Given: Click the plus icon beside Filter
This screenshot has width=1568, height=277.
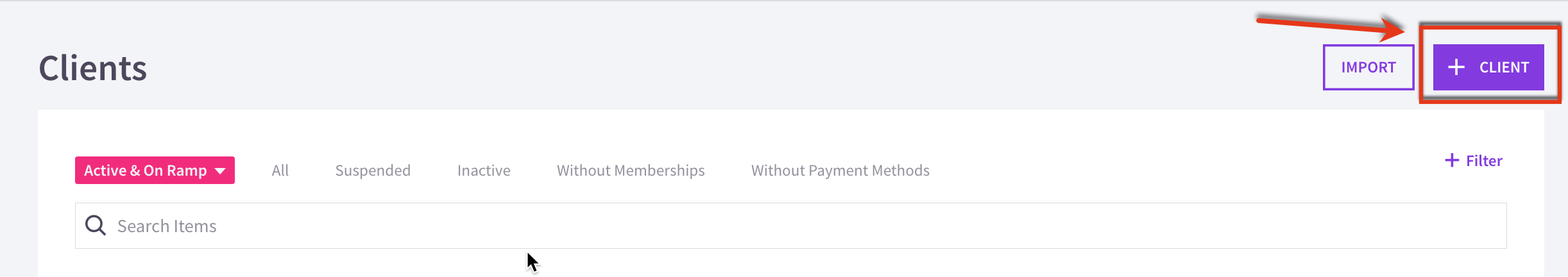Looking at the screenshot, I should coord(1452,160).
